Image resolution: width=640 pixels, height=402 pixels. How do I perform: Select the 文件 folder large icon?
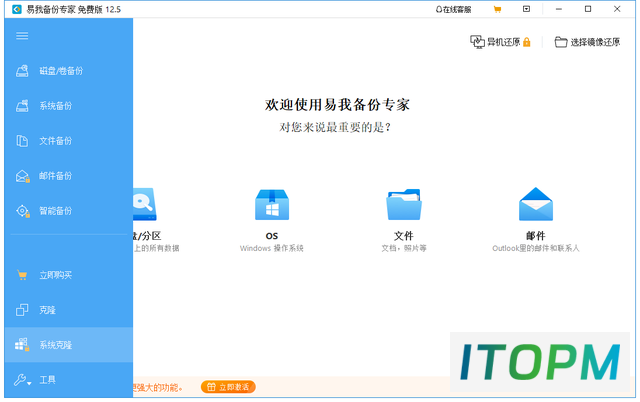click(x=404, y=204)
